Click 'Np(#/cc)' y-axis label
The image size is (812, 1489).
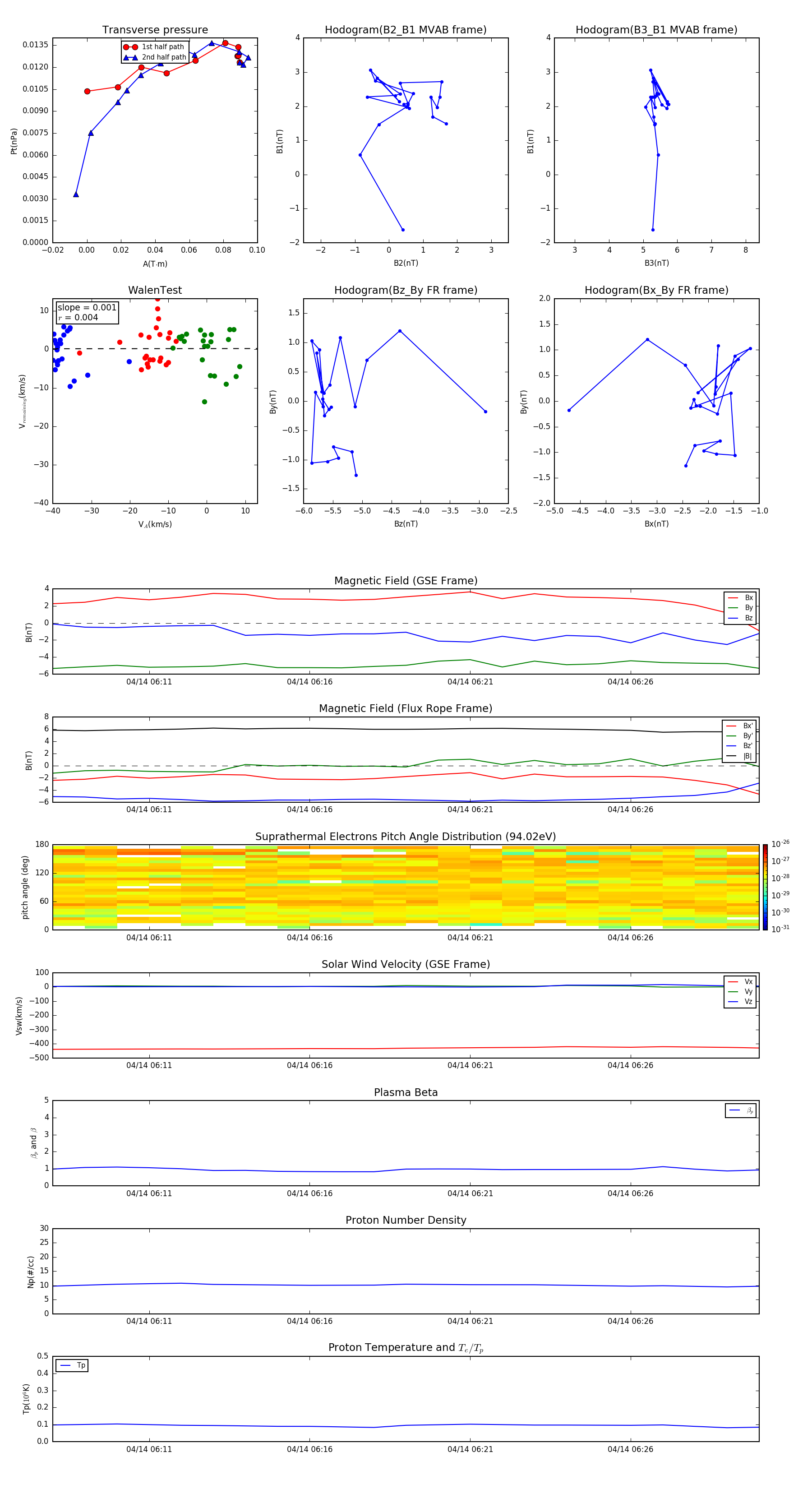(x=31, y=1272)
